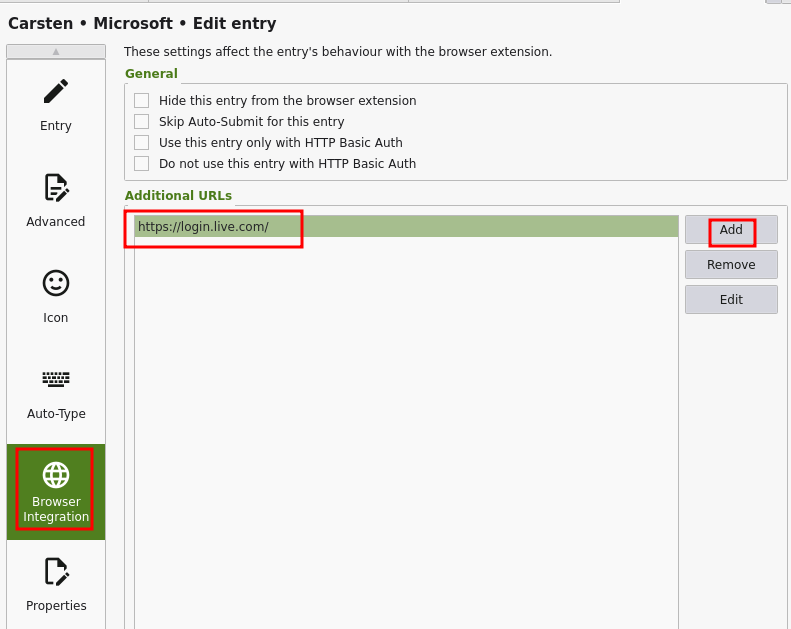Open the Entry pencil icon section

click(55, 105)
